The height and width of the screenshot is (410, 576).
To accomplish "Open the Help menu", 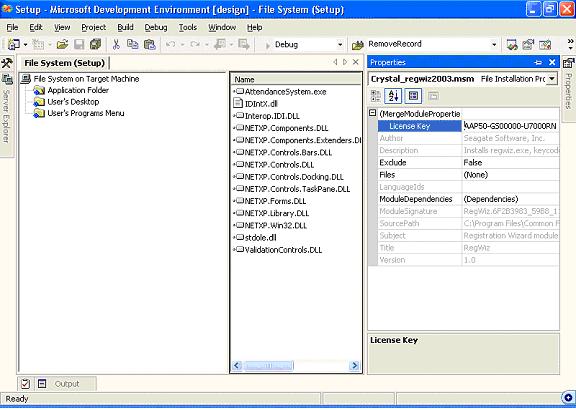I will click(x=254, y=27).
